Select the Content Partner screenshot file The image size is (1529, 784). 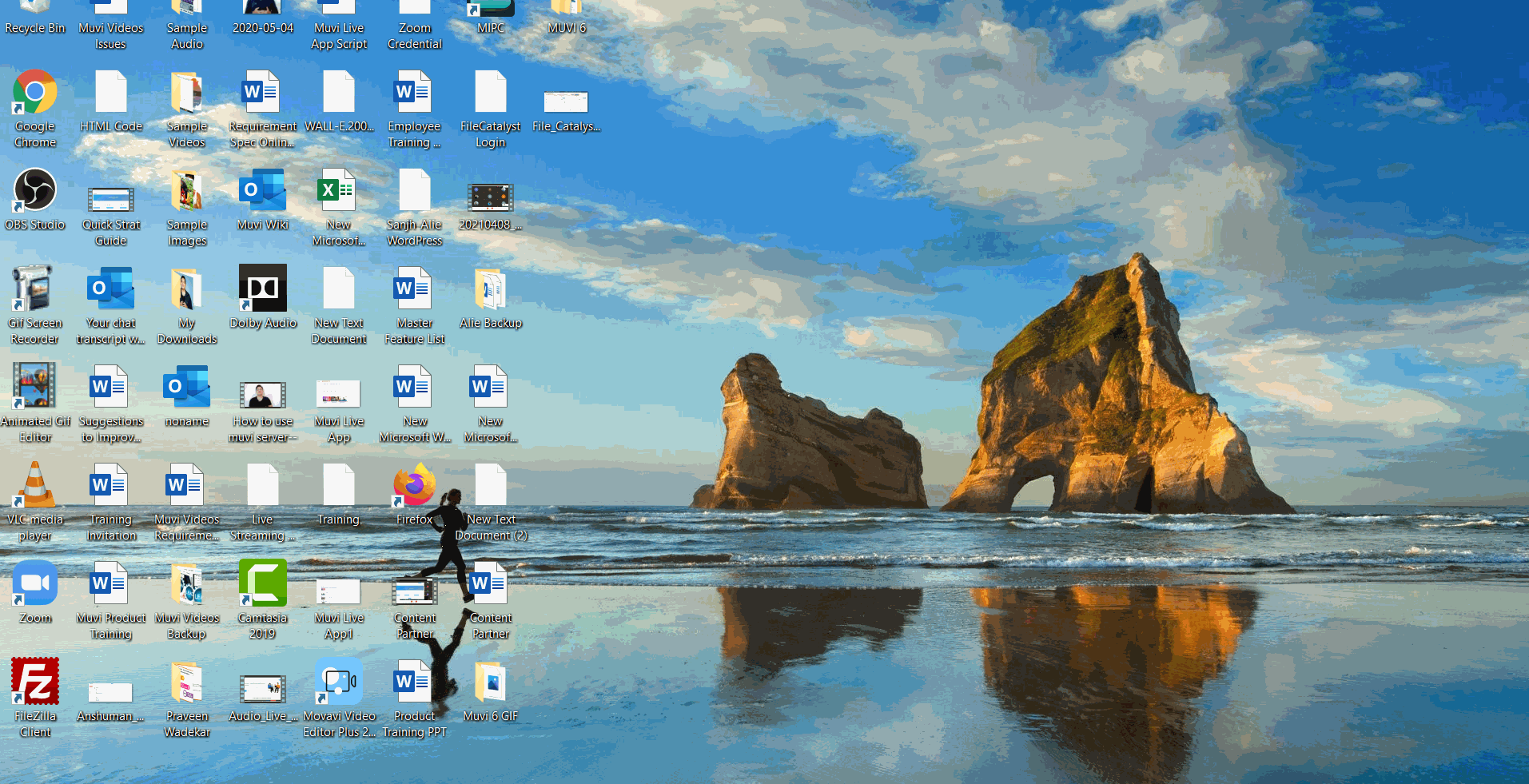coord(415,608)
